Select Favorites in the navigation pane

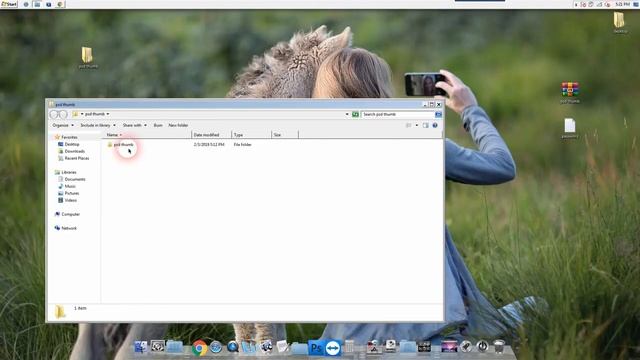tap(66, 137)
